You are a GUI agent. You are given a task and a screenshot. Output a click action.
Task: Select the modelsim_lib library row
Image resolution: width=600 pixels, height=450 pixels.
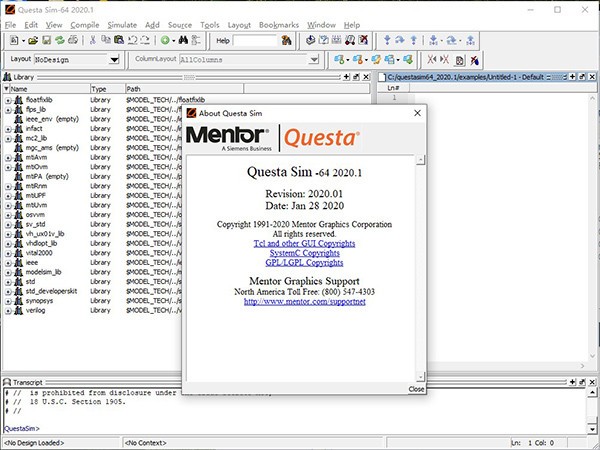(45, 271)
